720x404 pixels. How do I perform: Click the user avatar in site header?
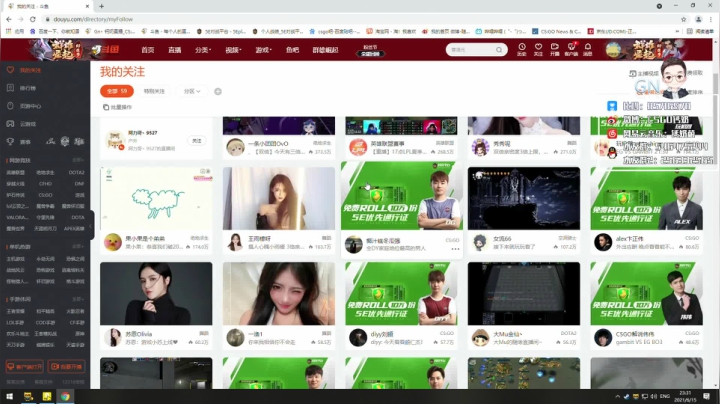(613, 50)
